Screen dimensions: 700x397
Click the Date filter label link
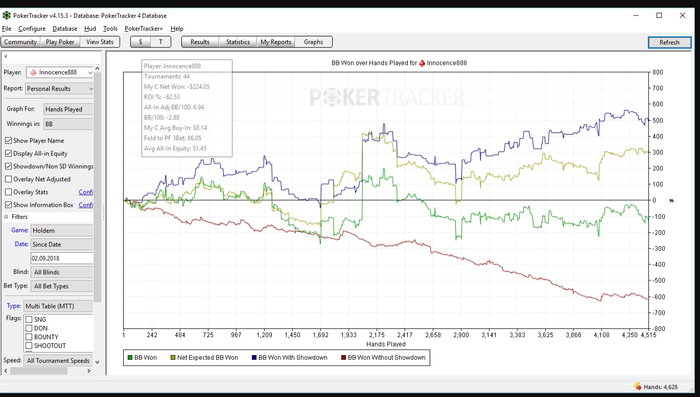[21, 244]
